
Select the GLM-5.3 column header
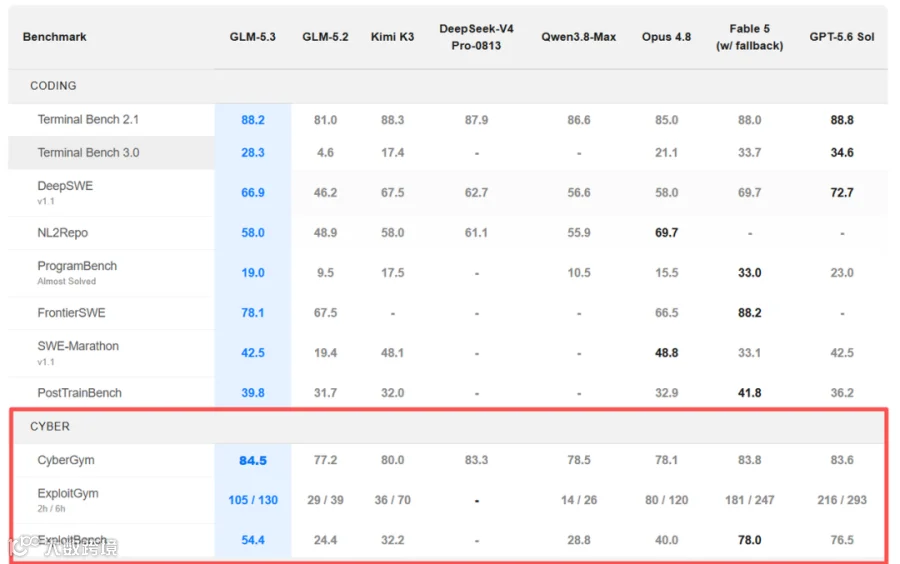click(x=253, y=37)
